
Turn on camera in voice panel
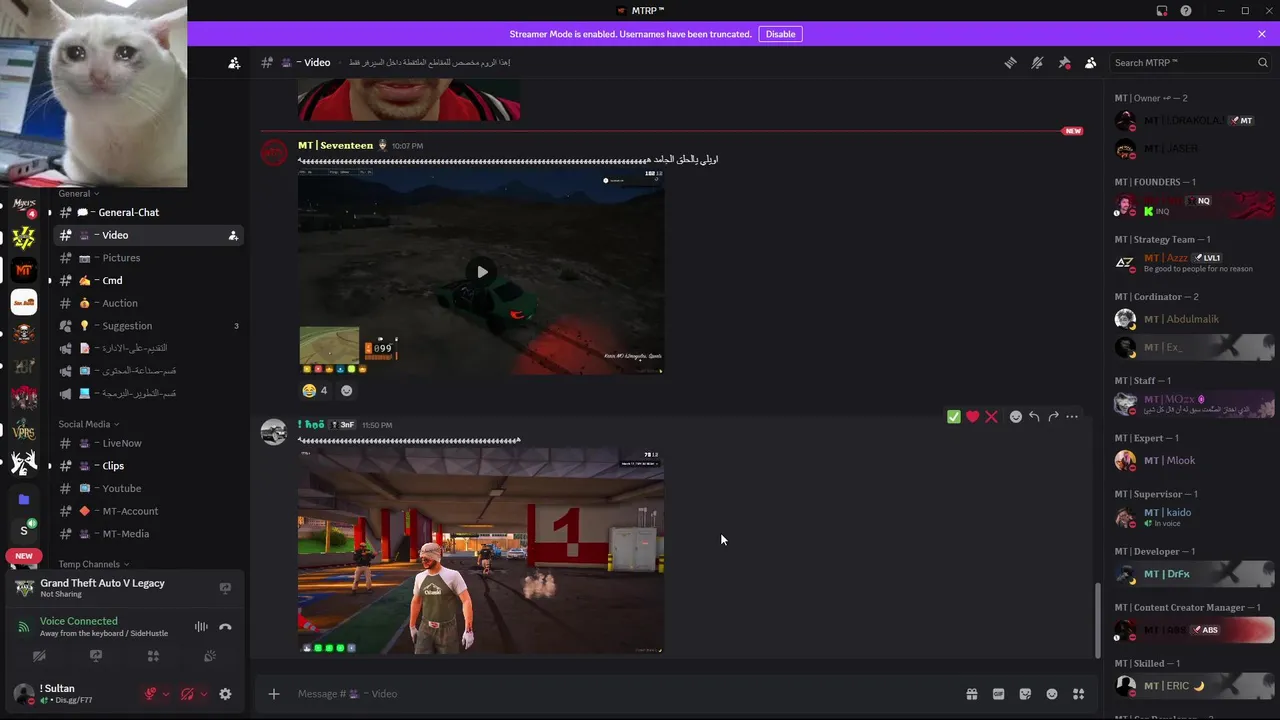(39, 656)
